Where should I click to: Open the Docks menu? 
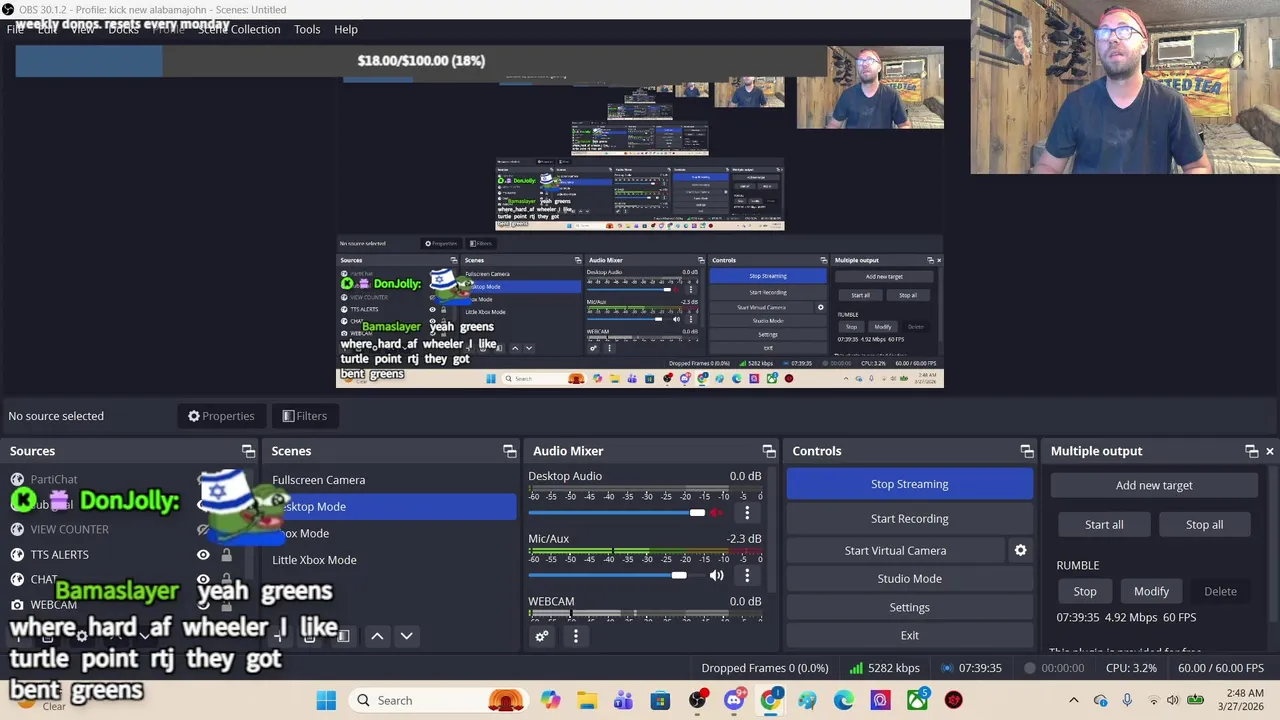click(x=123, y=29)
